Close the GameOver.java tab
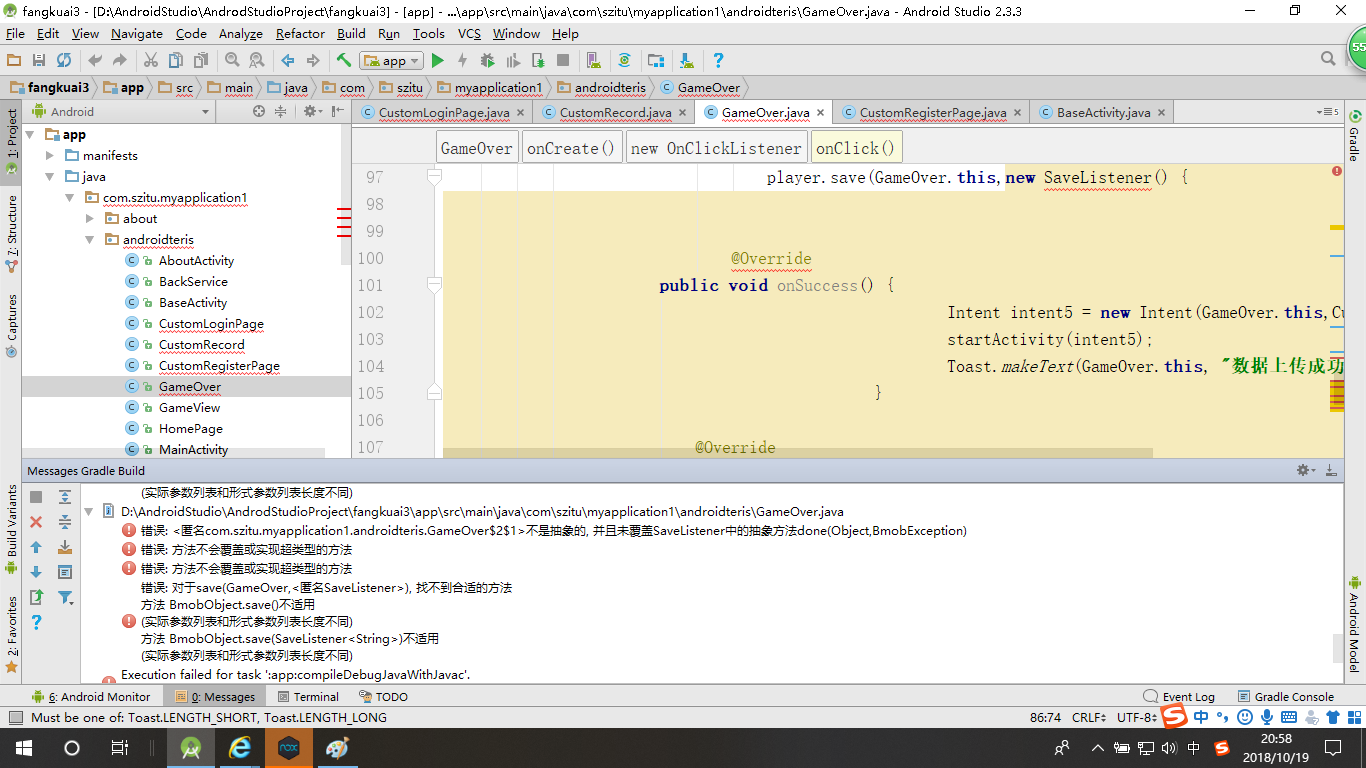Viewport: 1366px width, 768px height. point(820,113)
